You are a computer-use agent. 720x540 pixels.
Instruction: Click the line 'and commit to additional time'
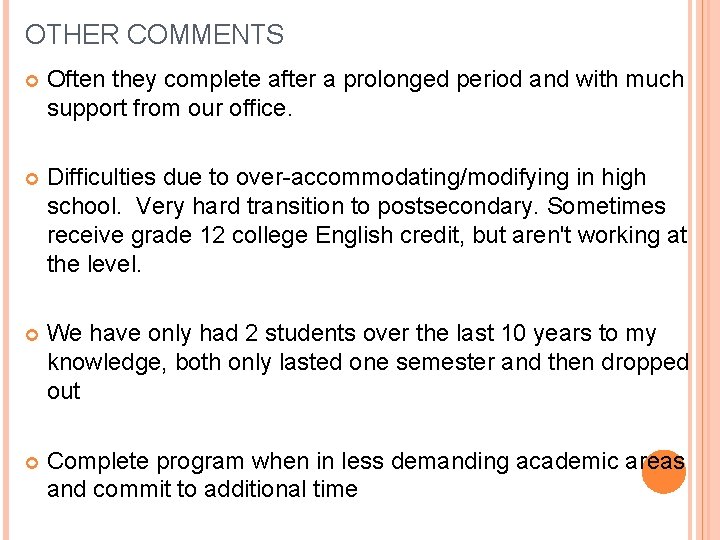(202, 489)
